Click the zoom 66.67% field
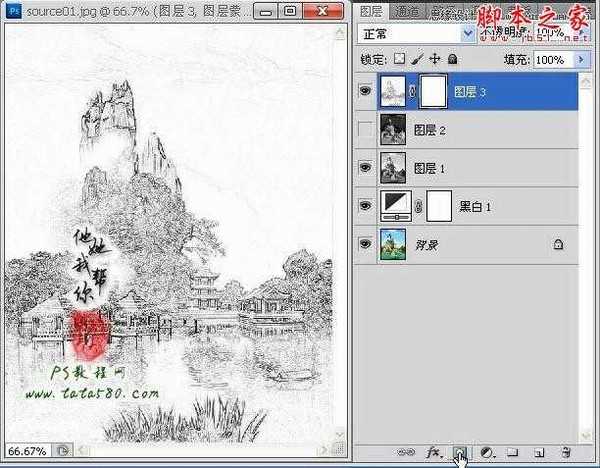This screenshot has width=600, height=468. (x=27, y=451)
